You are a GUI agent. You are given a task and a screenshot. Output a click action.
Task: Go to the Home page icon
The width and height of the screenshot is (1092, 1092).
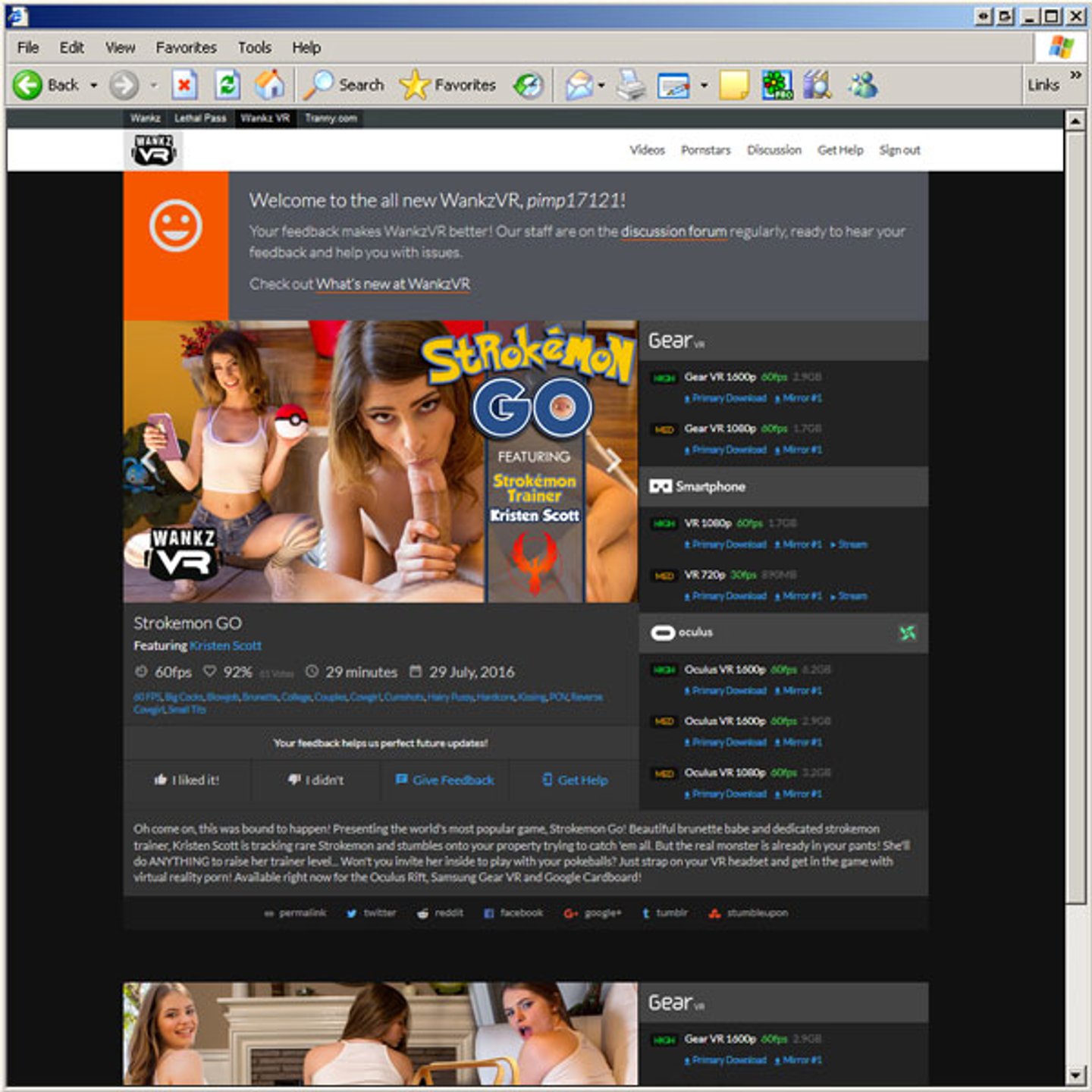269,85
